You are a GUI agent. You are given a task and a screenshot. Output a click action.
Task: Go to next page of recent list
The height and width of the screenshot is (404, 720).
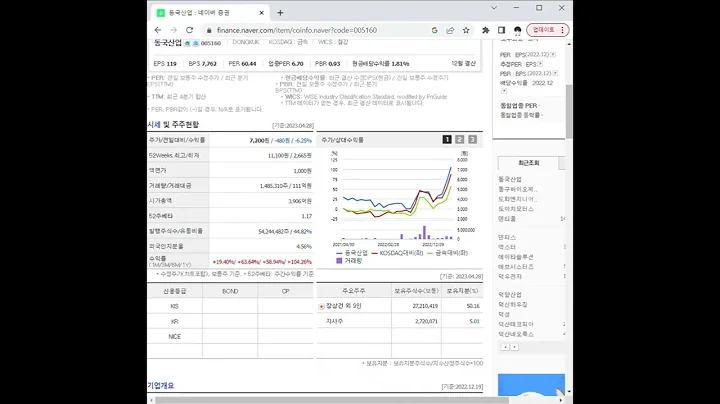coord(515,347)
